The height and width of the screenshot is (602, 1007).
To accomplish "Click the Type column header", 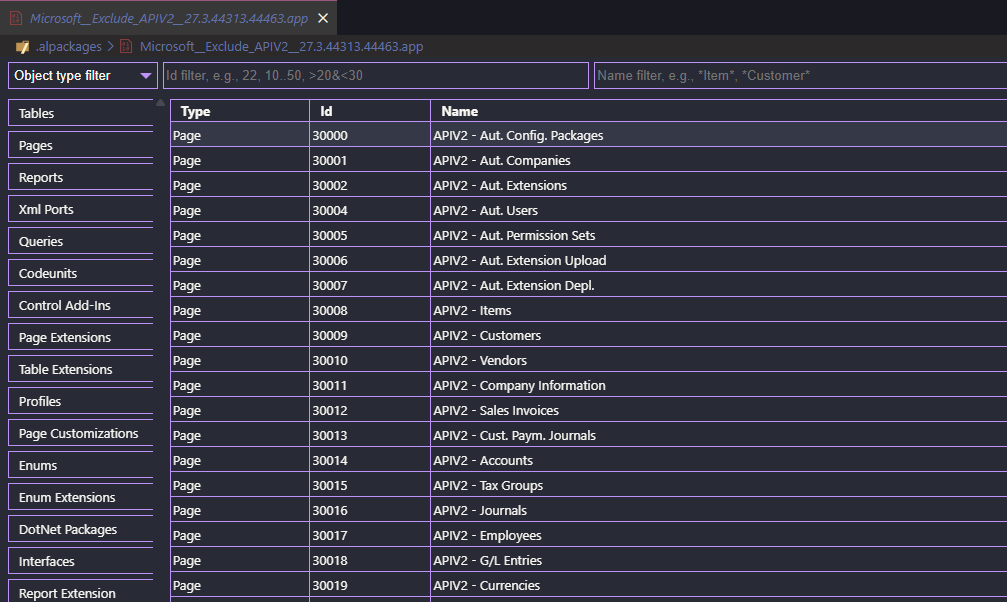I will [x=239, y=111].
